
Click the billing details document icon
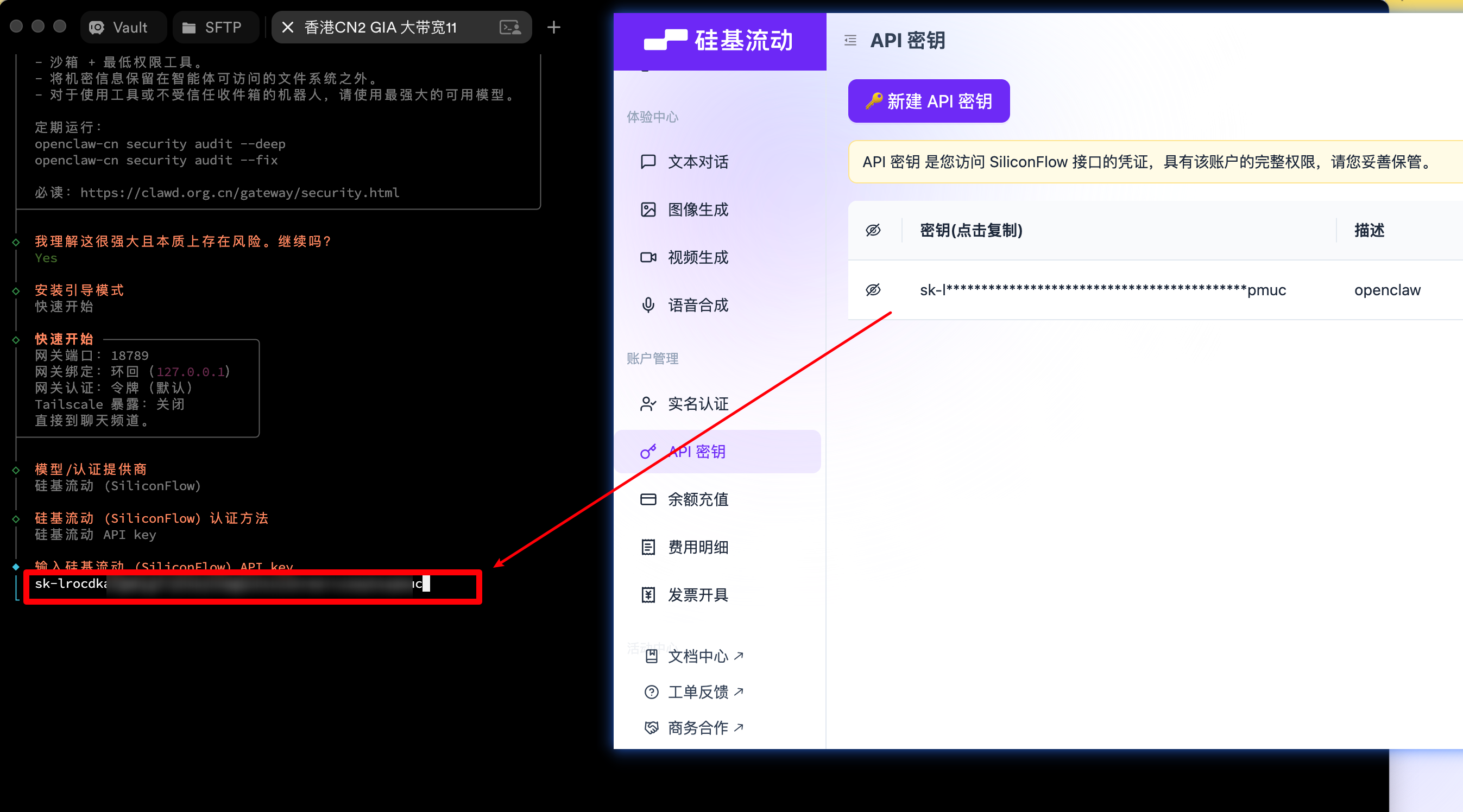tap(648, 547)
